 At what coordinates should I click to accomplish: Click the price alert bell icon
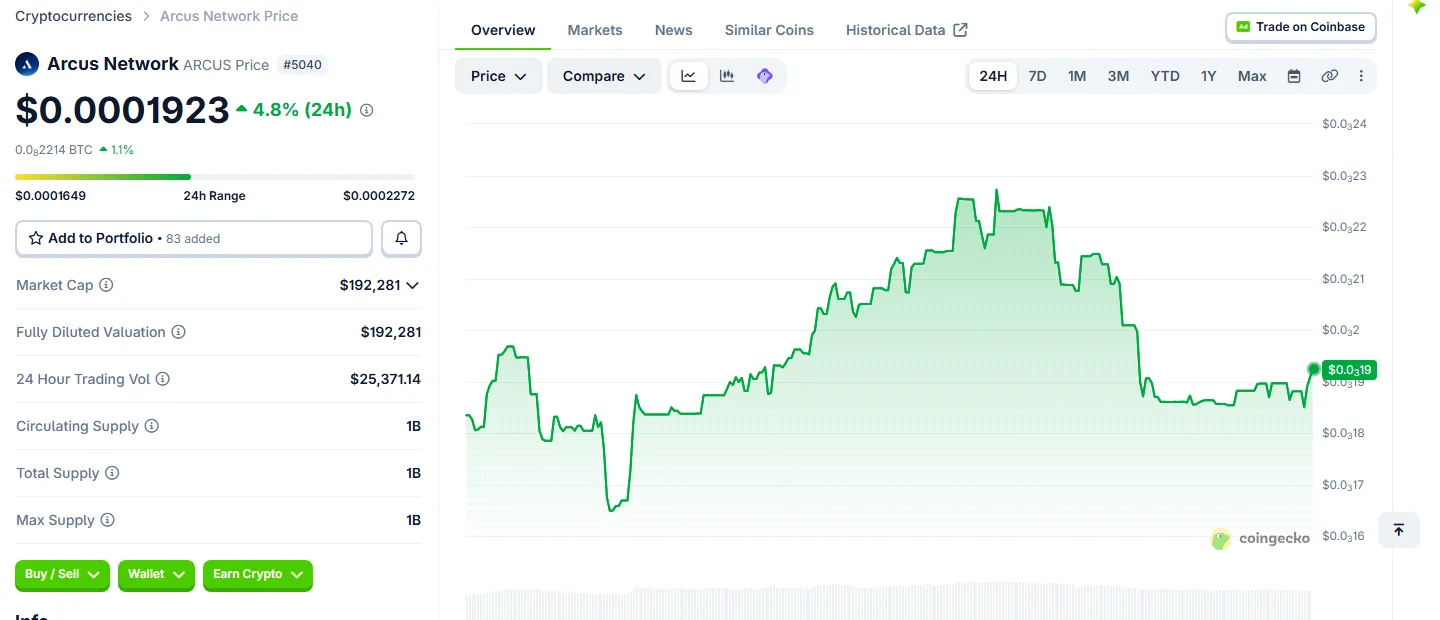[401, 238]
